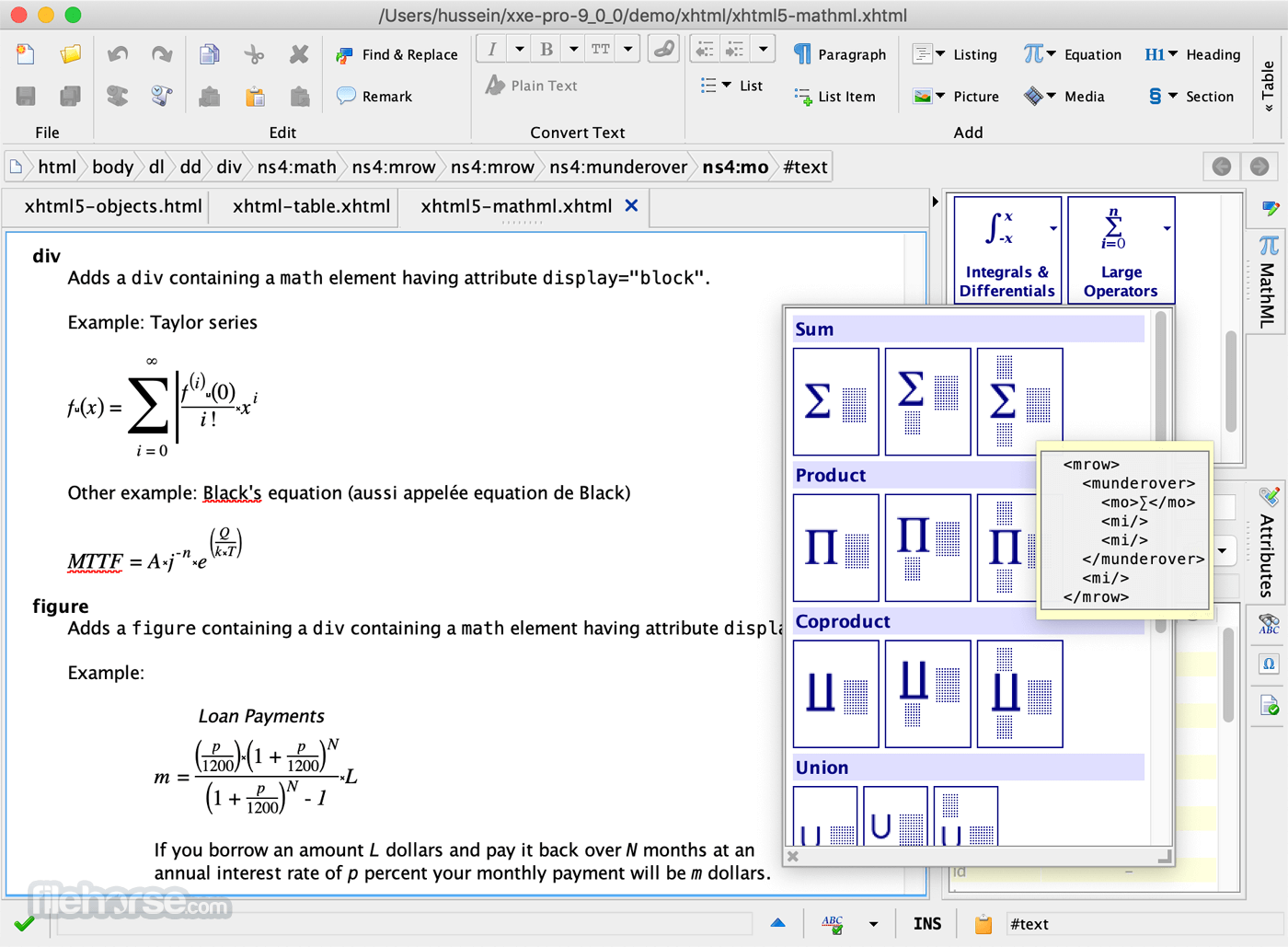Image resolution: width=1288 pixels, height=947 pixels.
Task: Click the increase indent list icon
Action: (x=734, y=49)
